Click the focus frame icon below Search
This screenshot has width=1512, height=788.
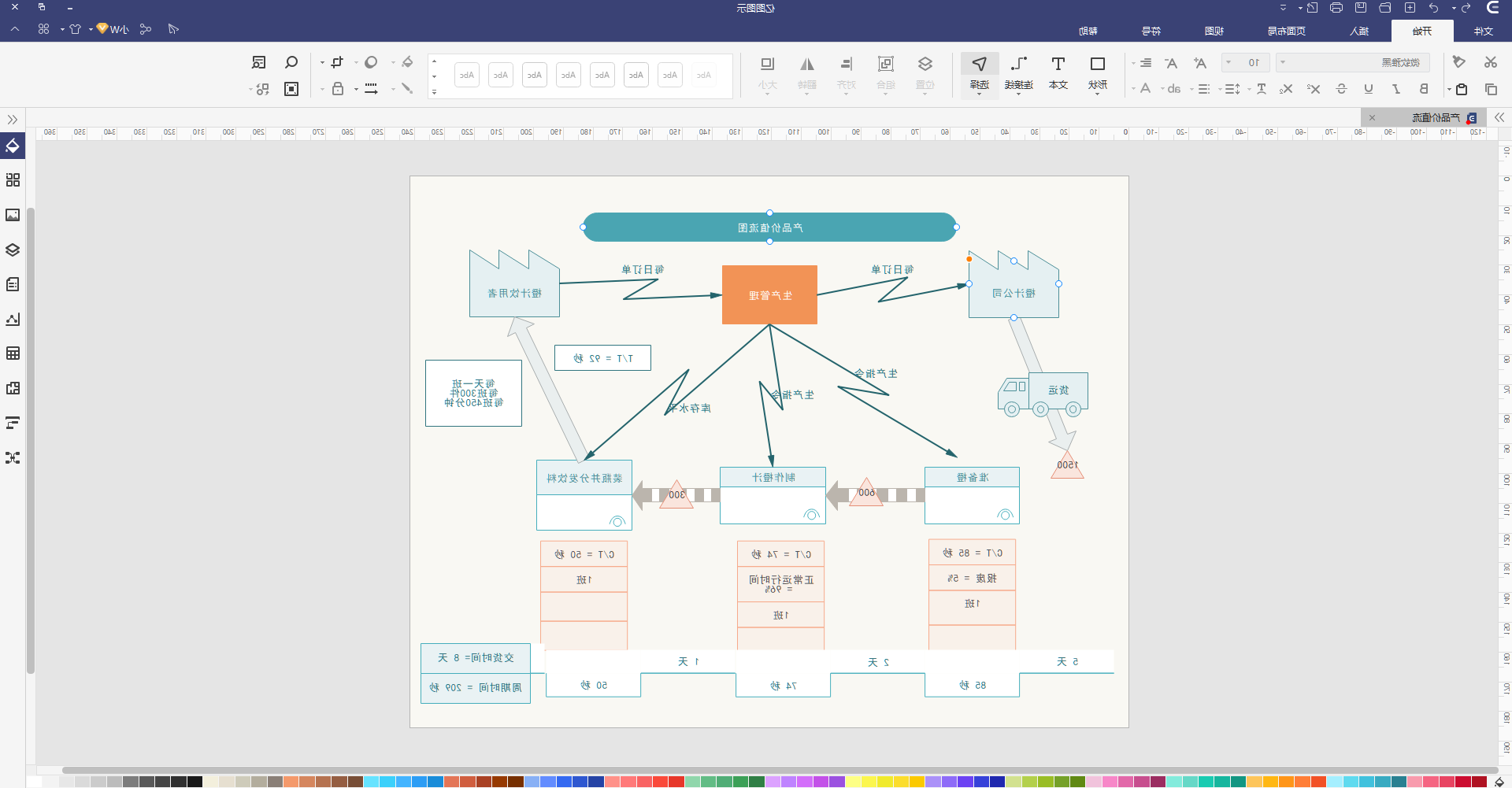tap(291, 89)
